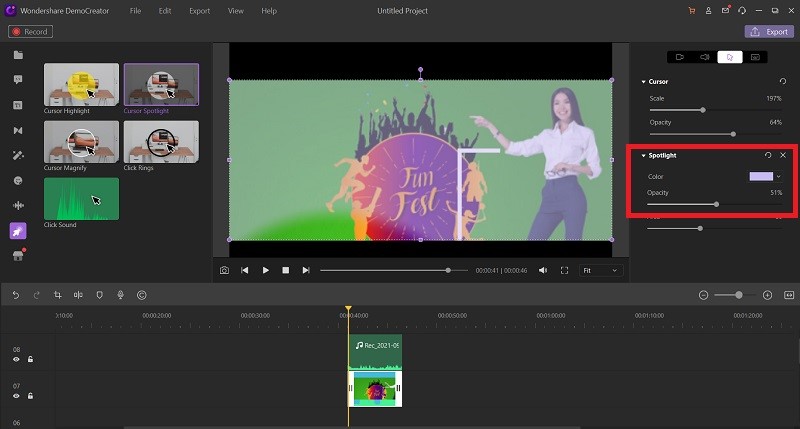Zoom in the timeline
The width and height of the screenshot is (800, 429).
pos(767,295)
